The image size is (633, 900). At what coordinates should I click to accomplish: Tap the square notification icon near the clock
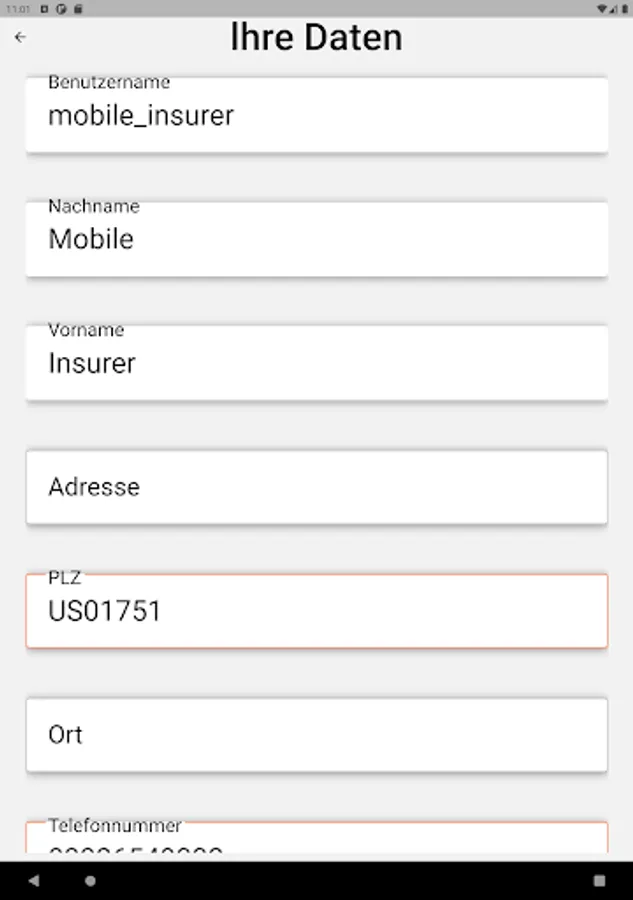point(45,8)
